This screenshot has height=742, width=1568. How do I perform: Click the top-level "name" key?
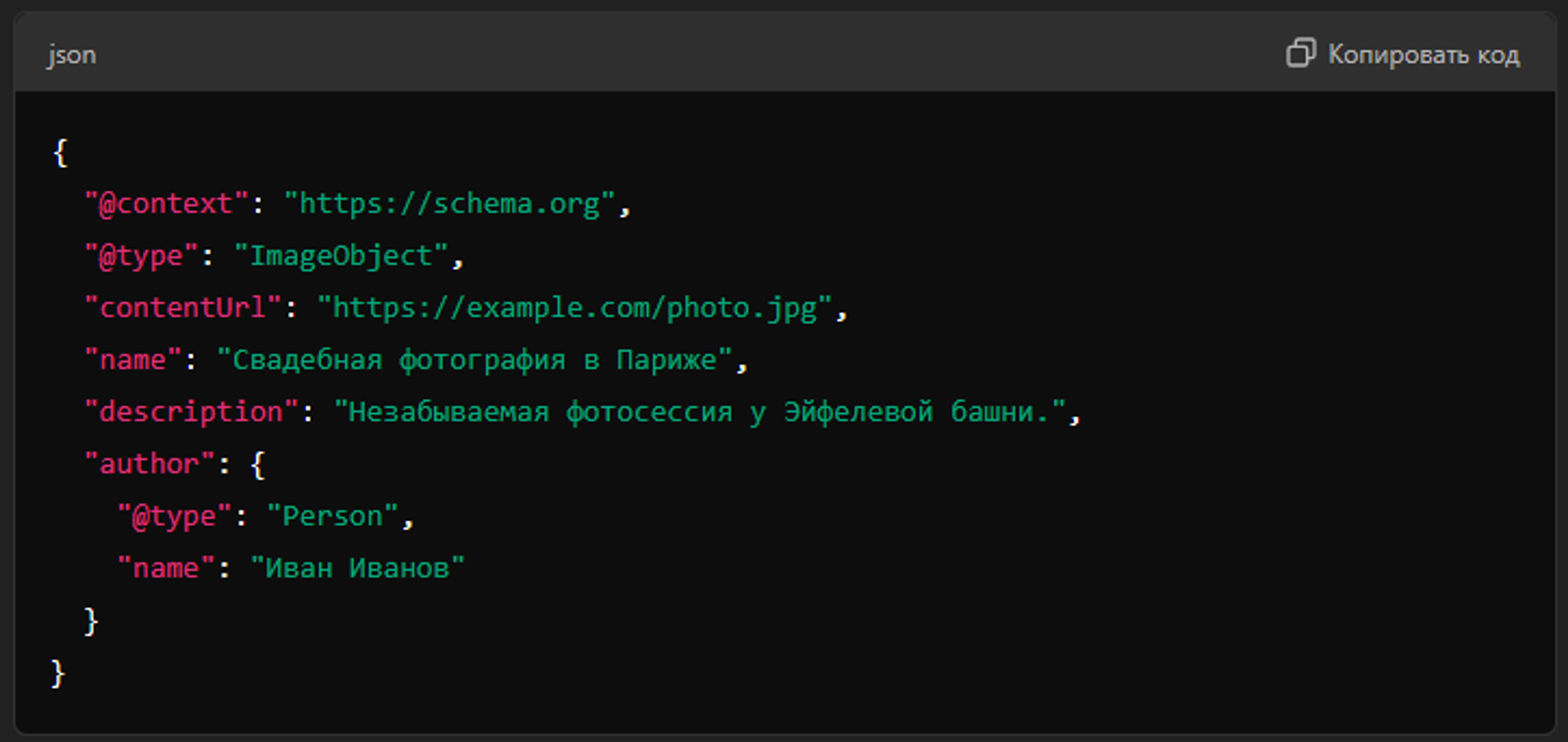133,360
